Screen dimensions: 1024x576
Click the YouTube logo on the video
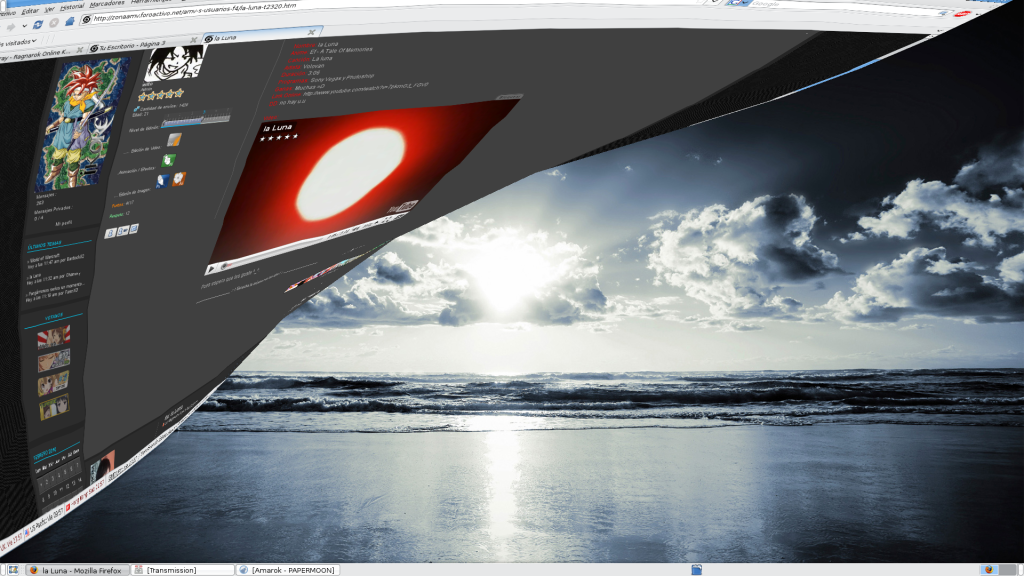point(403,207)
